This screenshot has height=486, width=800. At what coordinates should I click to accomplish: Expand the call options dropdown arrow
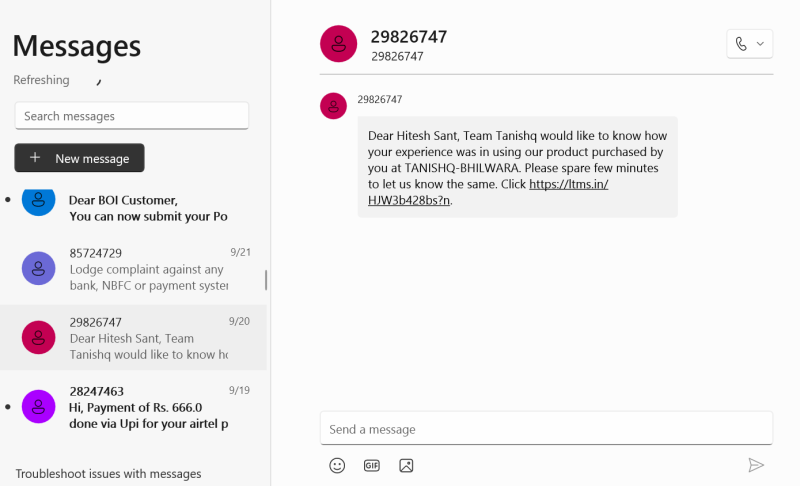point(760,44)
